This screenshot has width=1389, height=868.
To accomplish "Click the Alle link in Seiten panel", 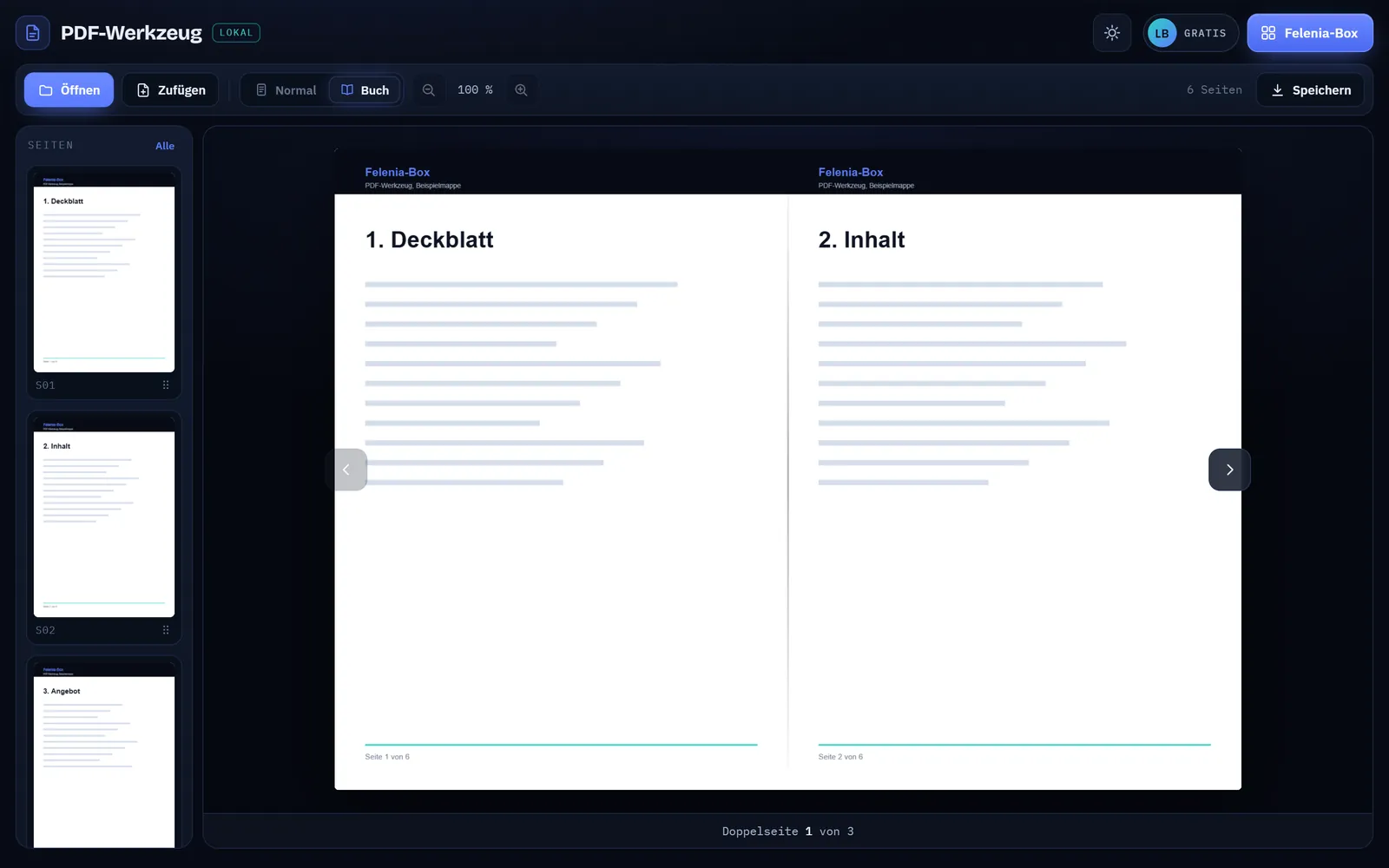I will click(x=165, y=146).
